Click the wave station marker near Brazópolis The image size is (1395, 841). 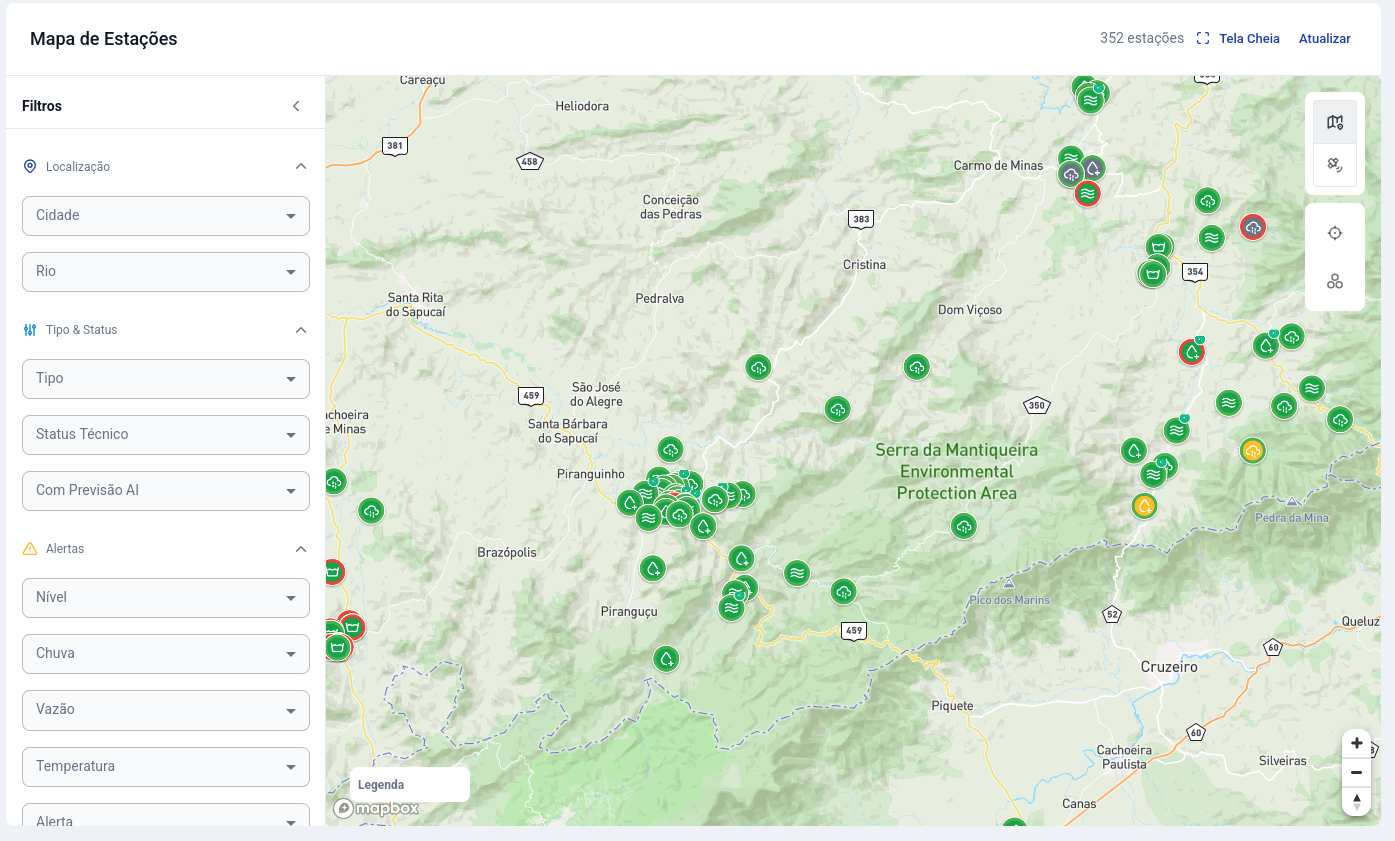point(650,518)
